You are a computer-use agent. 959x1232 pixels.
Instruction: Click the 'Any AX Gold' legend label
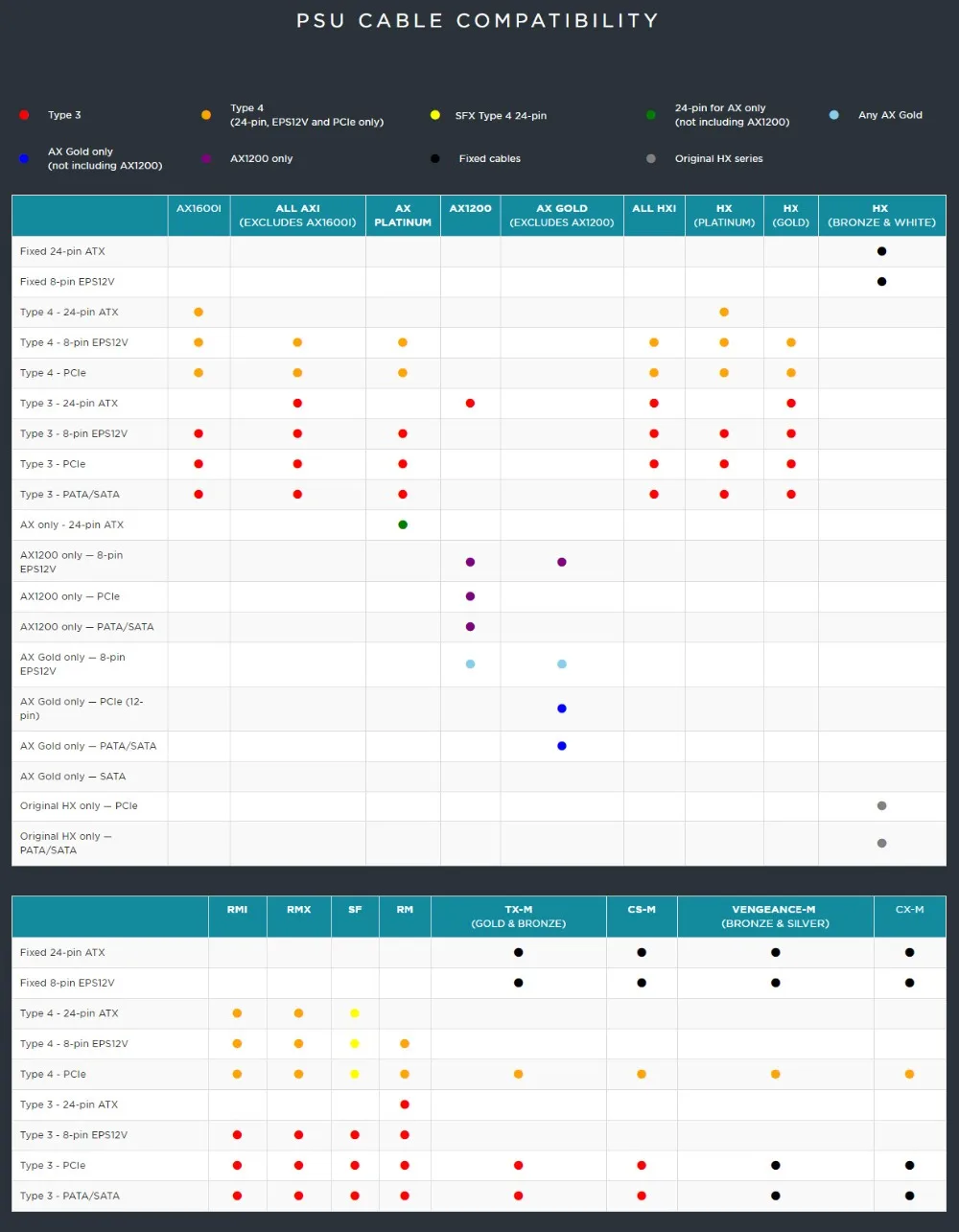tap(890, 115)
